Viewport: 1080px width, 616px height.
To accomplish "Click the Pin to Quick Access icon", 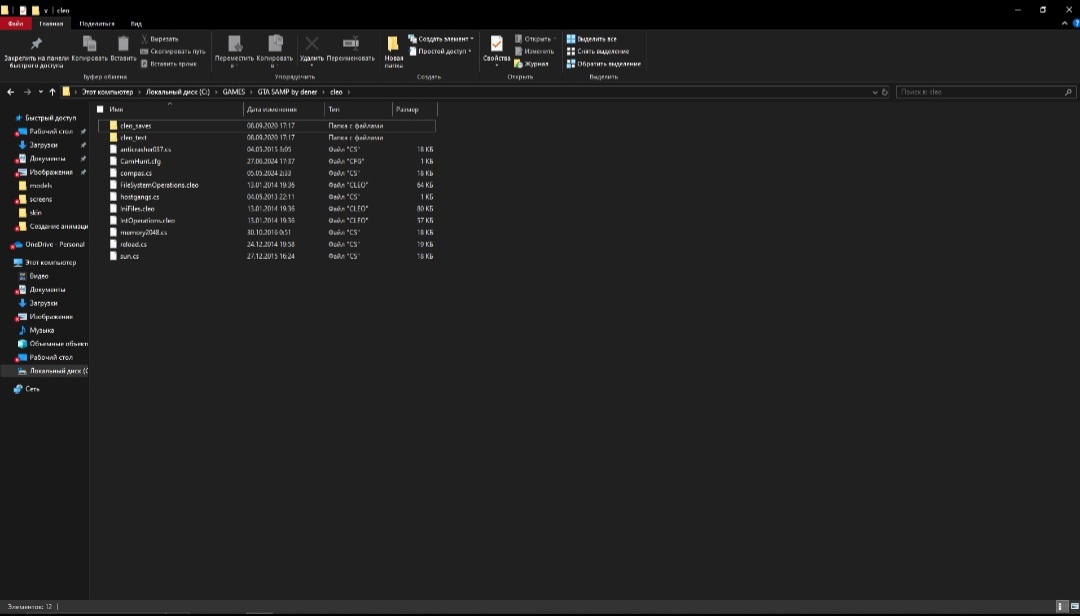I will 37,44.
